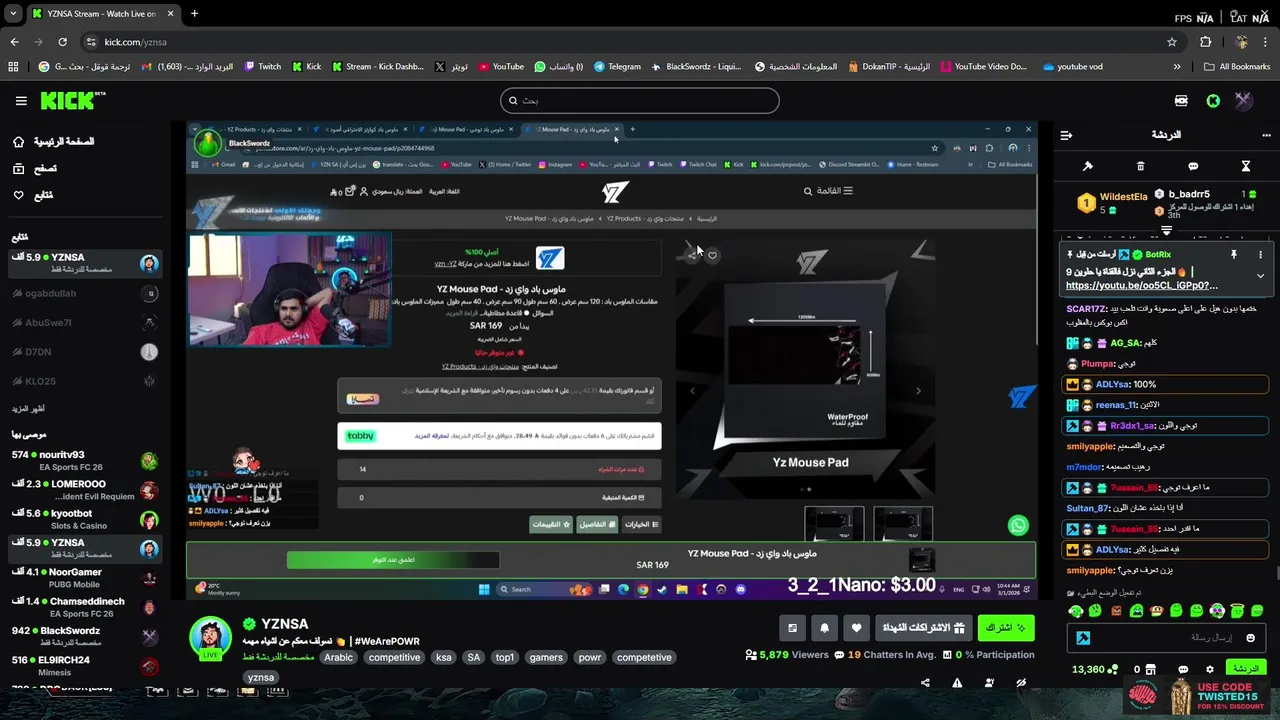Focus the Kick search box
This screenshot has height=720, width=1280.
(x=640, y=100)
